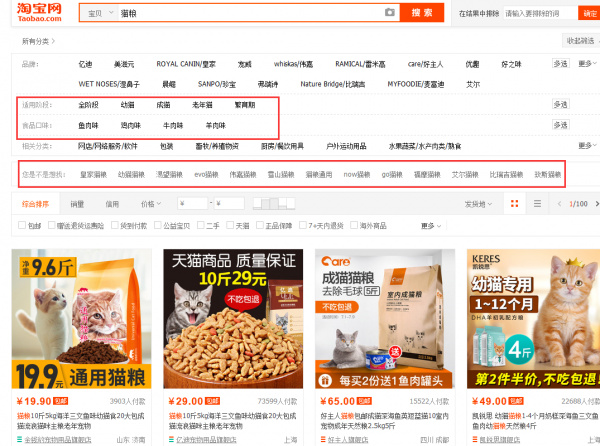Click the now猫粮 suggested search

click(x=357, y=174)
